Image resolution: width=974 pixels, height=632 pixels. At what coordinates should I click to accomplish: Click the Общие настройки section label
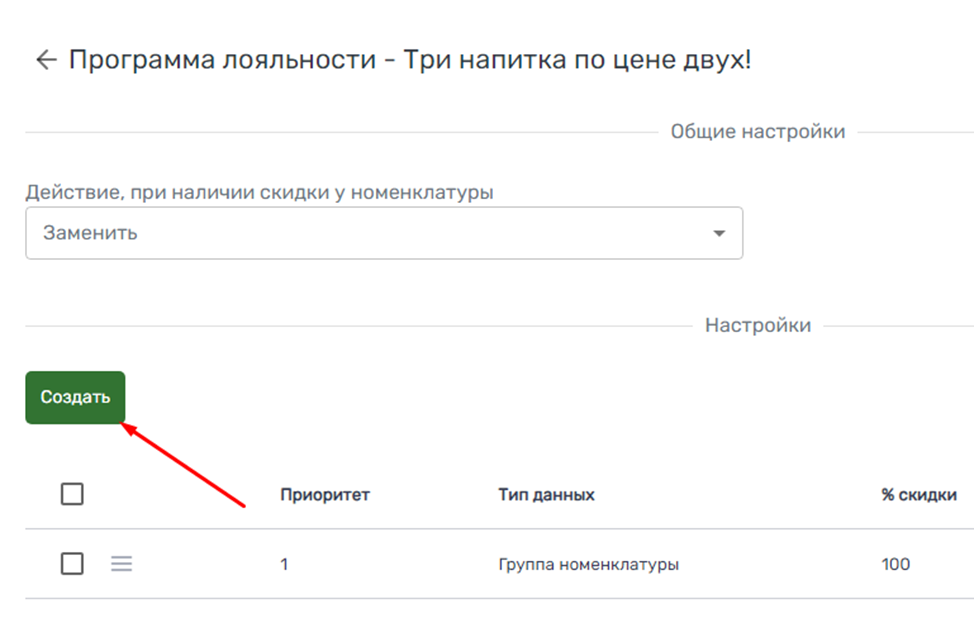(x=757, y=132)
